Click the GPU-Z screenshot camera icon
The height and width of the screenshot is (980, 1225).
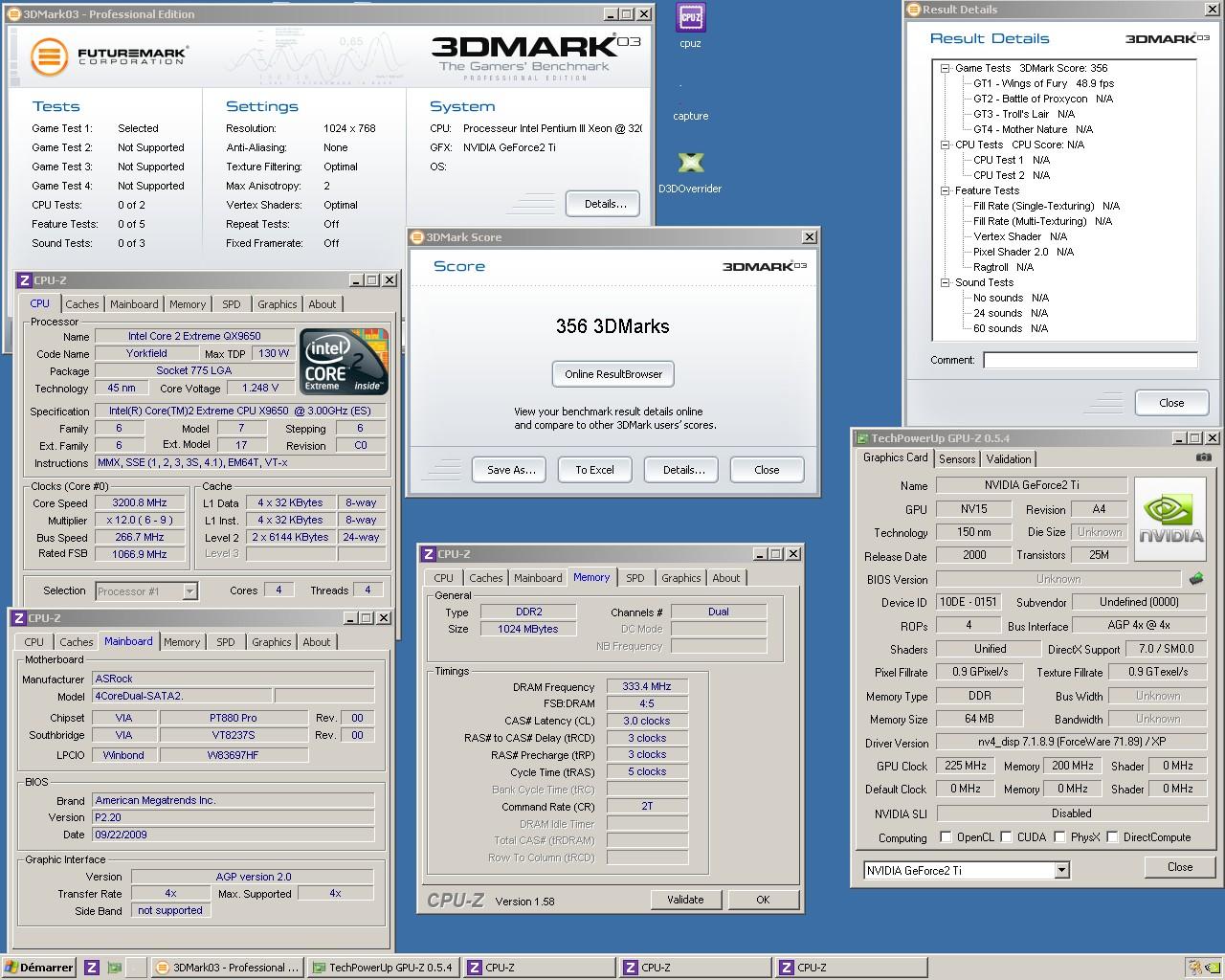coord(1203,457)
